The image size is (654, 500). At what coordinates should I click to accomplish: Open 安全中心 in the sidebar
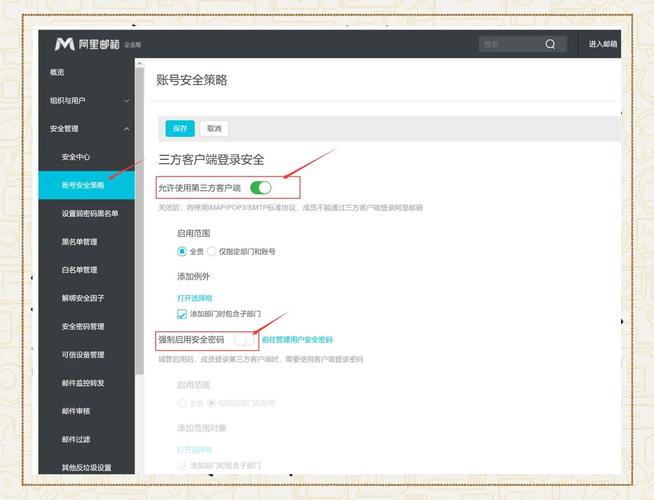(x=75, y=157)
